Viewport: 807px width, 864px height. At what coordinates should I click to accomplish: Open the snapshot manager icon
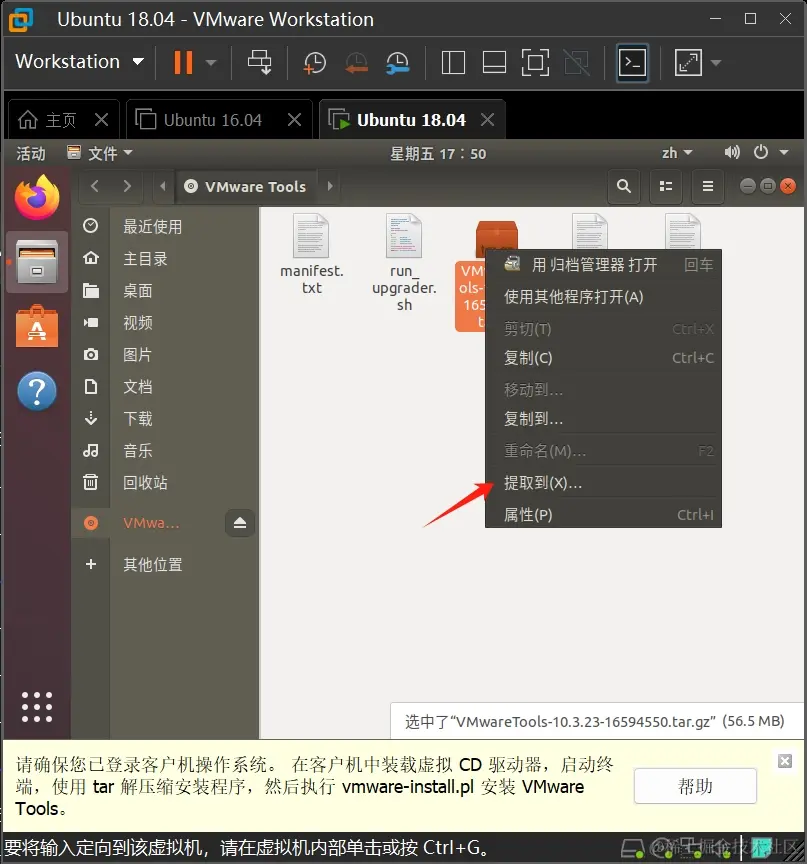398,63
